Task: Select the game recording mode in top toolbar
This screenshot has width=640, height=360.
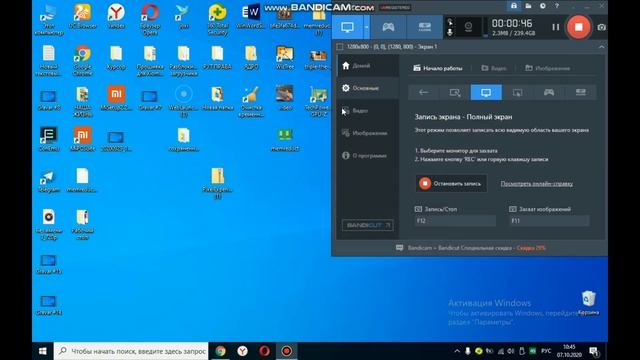Action: pyautogui.click(x=388, y=27)
